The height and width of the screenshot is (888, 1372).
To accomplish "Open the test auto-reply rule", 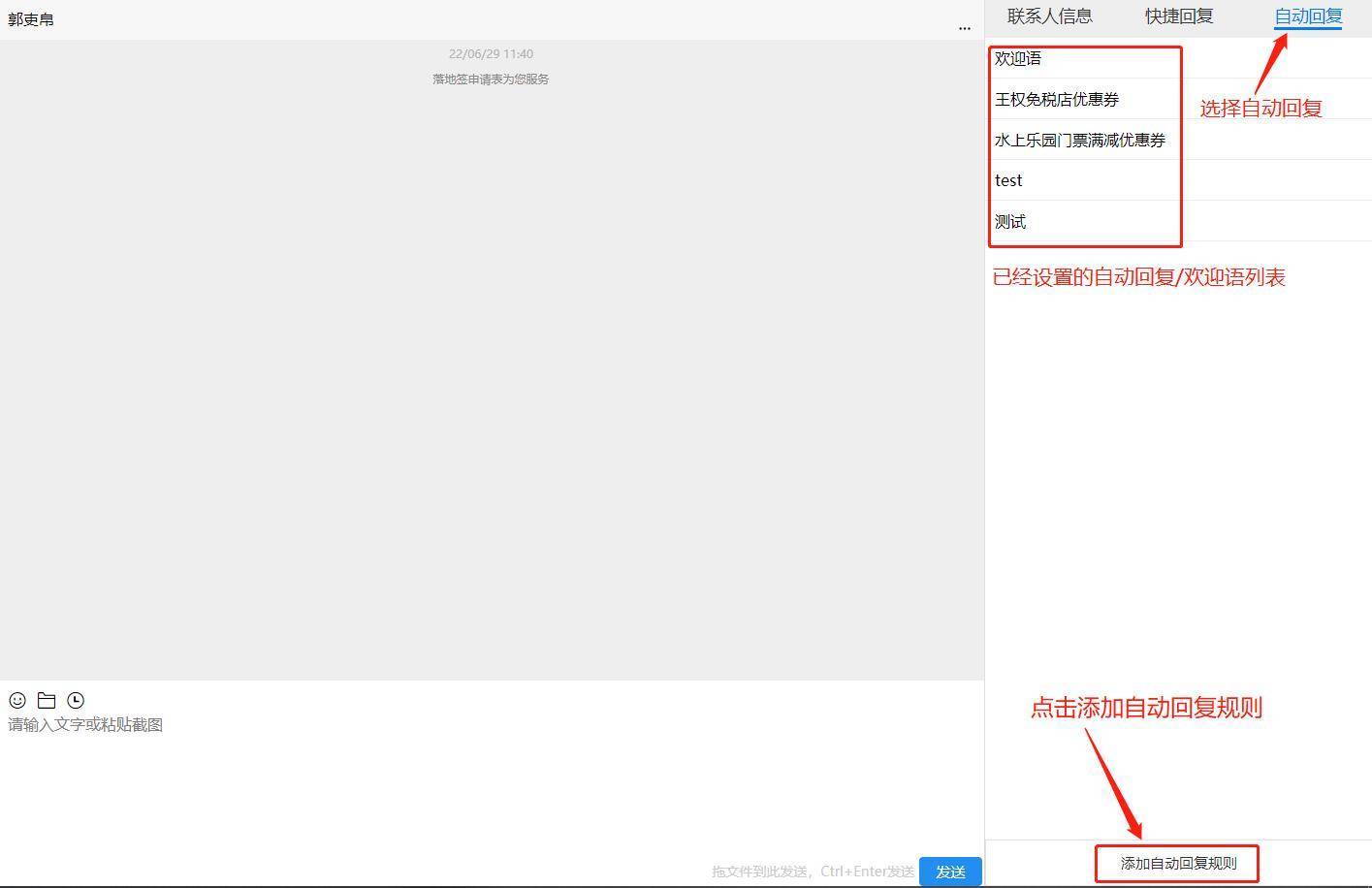I will (1008, 180).
